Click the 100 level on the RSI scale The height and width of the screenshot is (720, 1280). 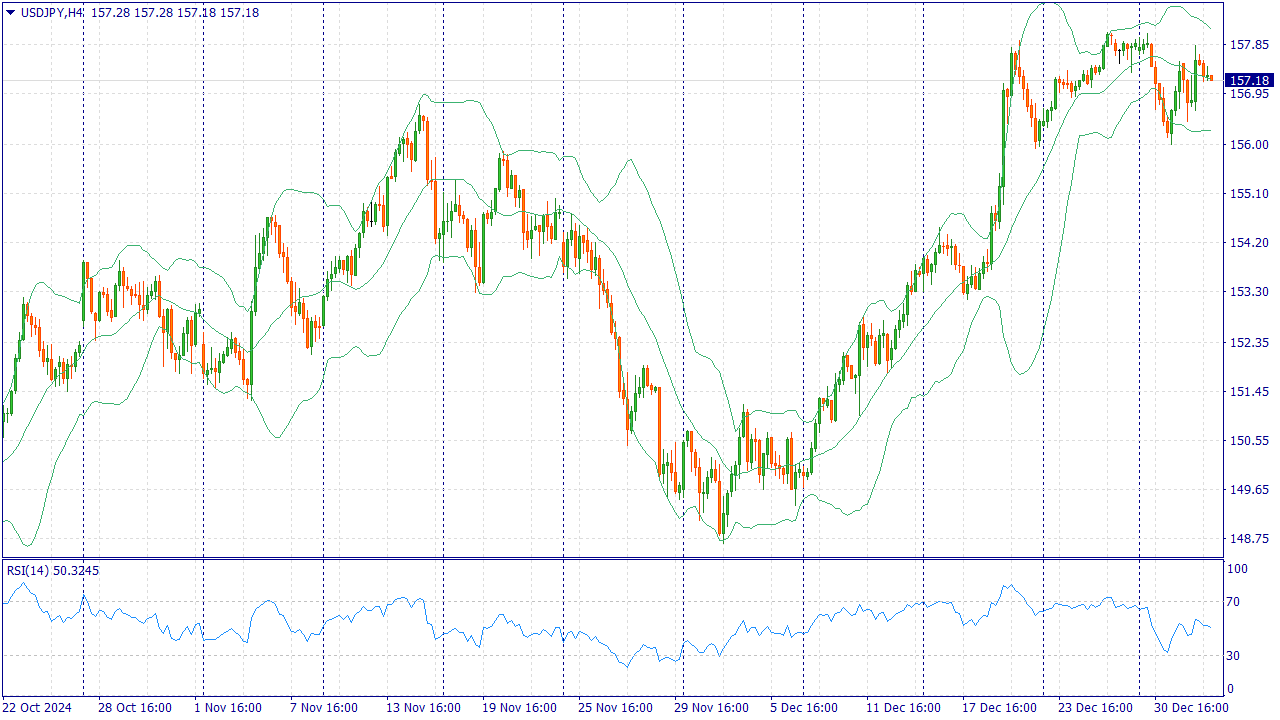pyautogui.click(x=1238, y=569)
